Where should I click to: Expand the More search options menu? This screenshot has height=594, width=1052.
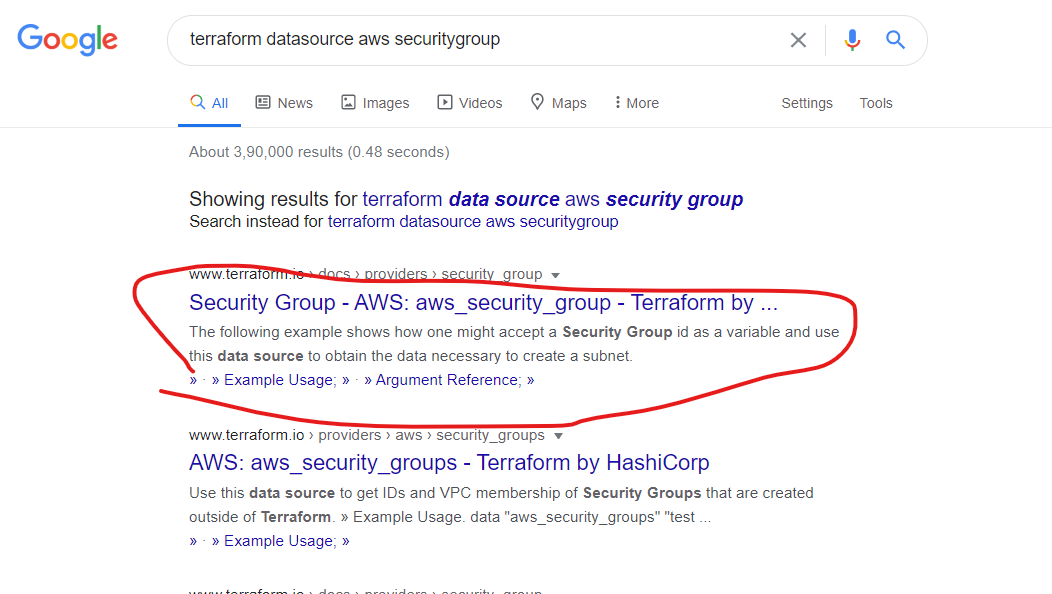click(x=637, y=103)
